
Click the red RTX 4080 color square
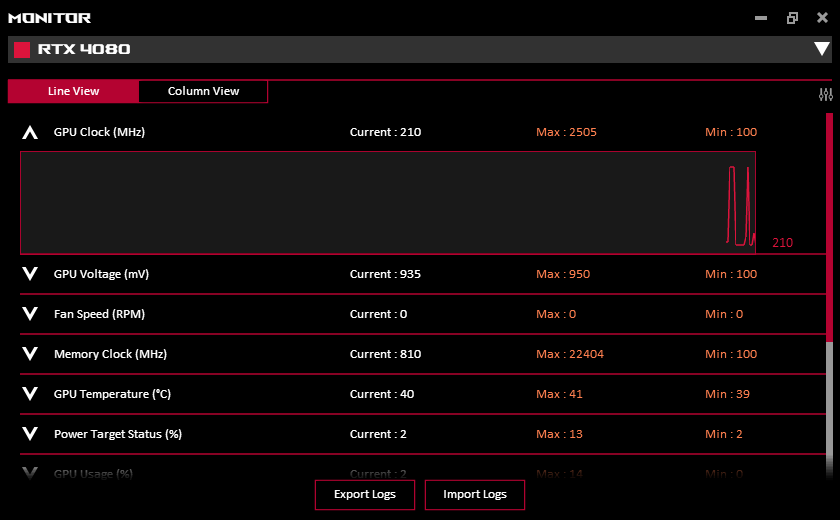[x=21, y=50]
